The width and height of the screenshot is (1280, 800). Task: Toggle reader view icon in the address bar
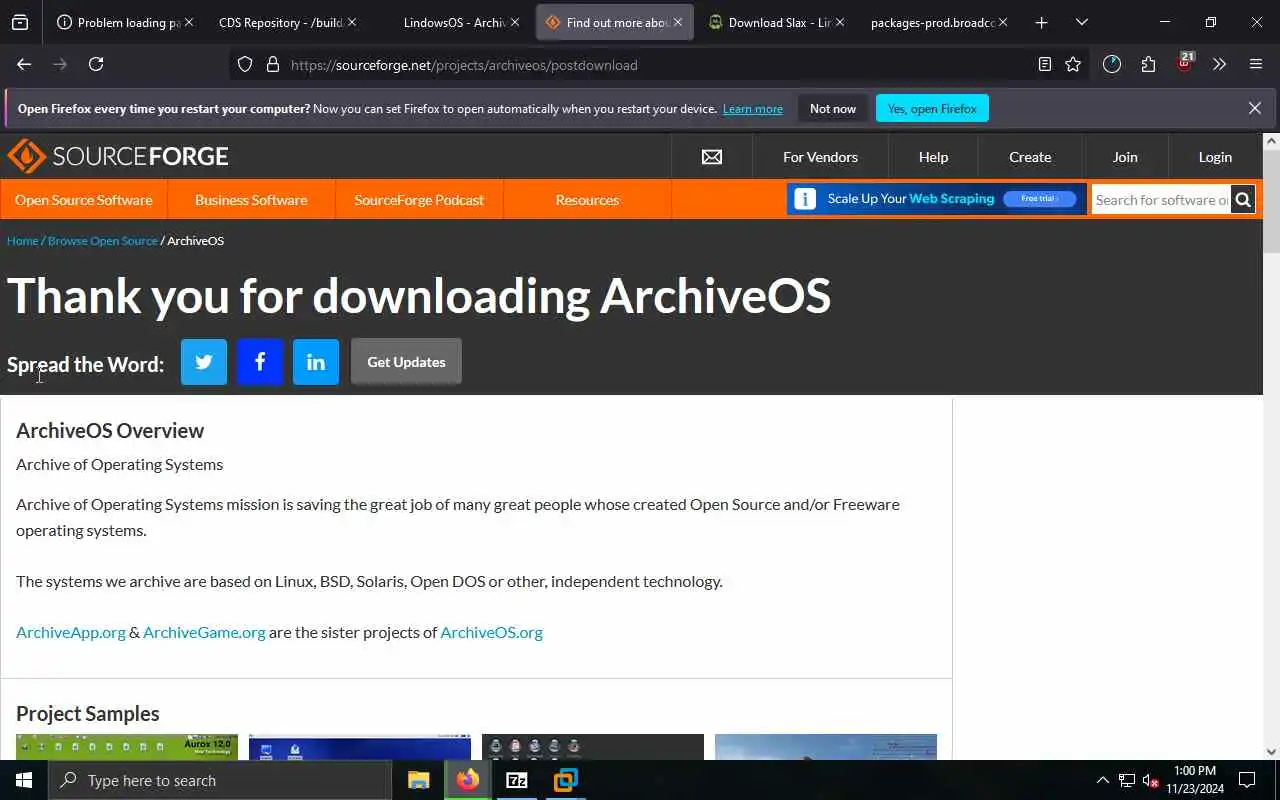1045,64
